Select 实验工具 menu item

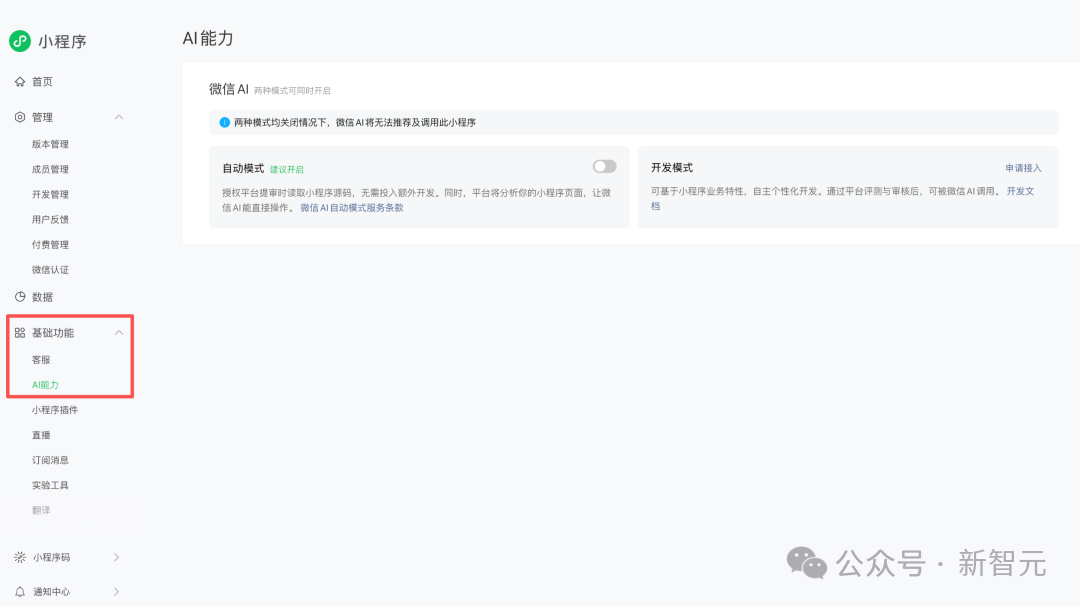[x=50, y=485]
